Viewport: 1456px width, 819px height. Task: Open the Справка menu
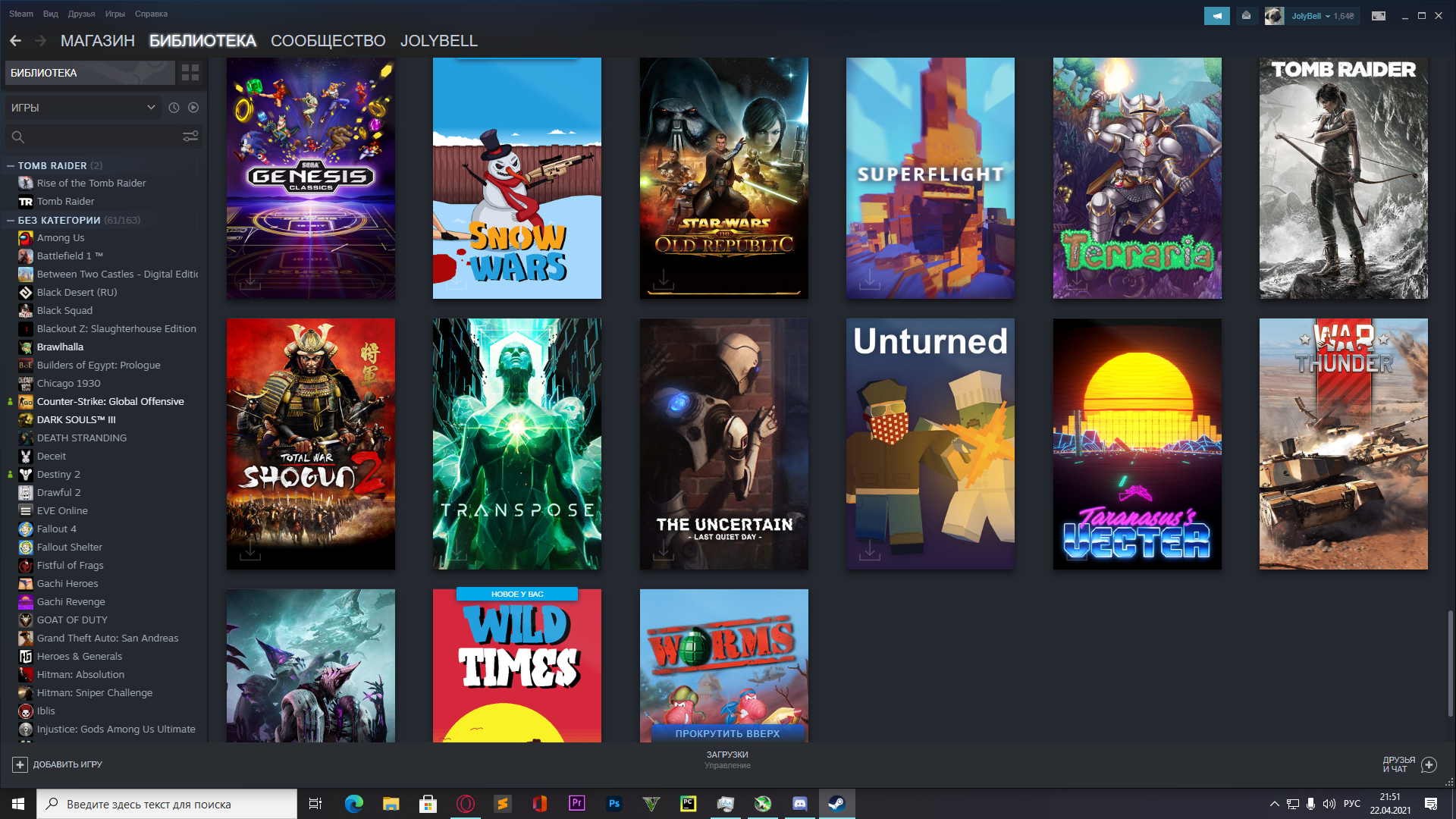tap(151, 14)
